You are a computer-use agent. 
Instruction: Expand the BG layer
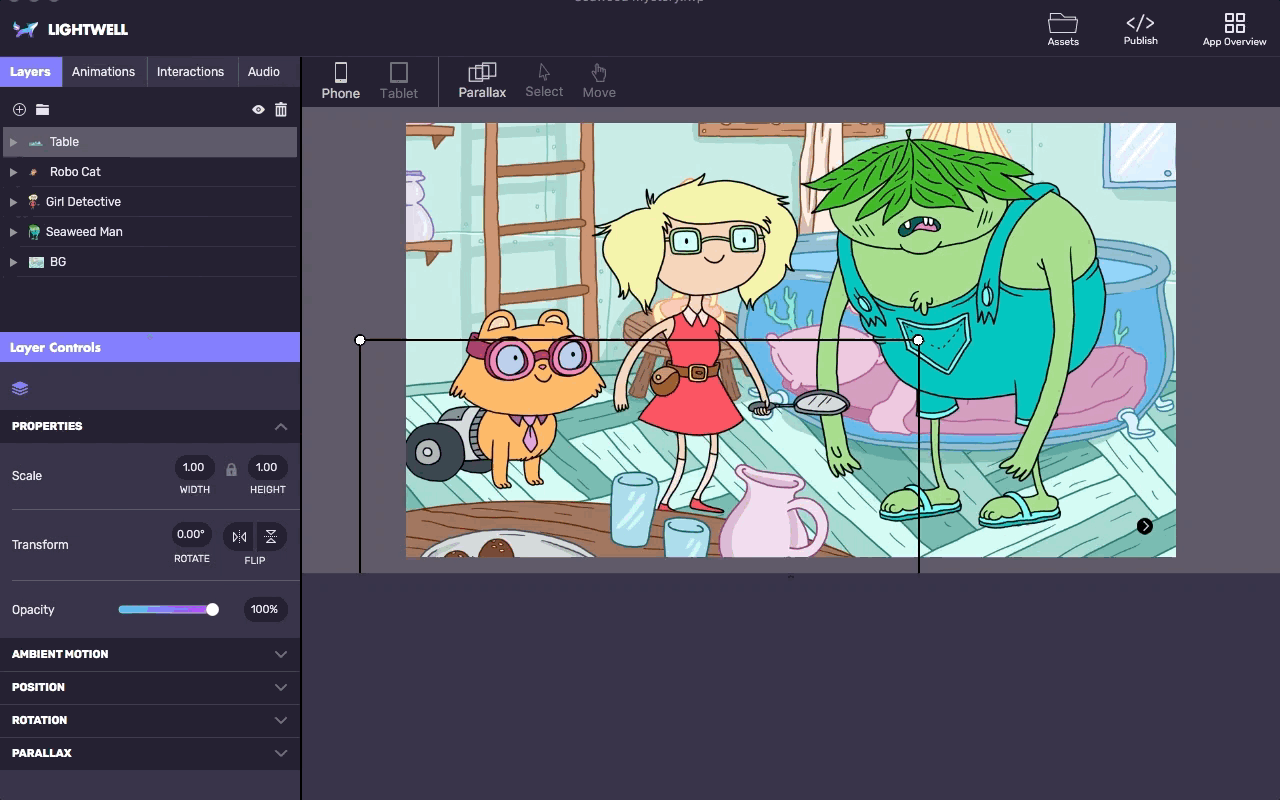(x=13, y=262)
